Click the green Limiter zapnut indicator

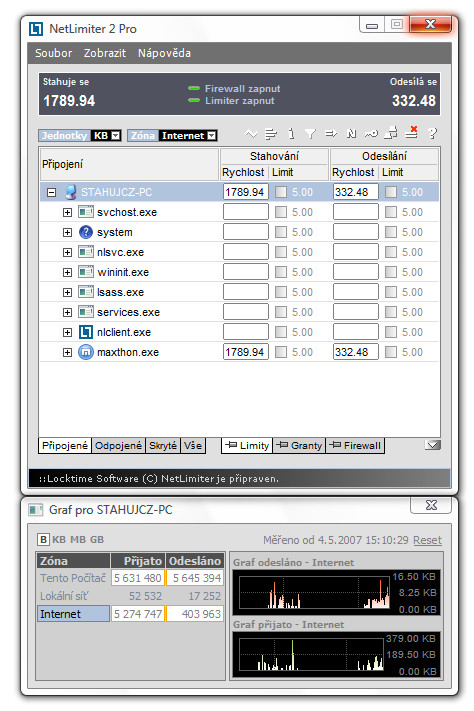(x=194, y=100)
